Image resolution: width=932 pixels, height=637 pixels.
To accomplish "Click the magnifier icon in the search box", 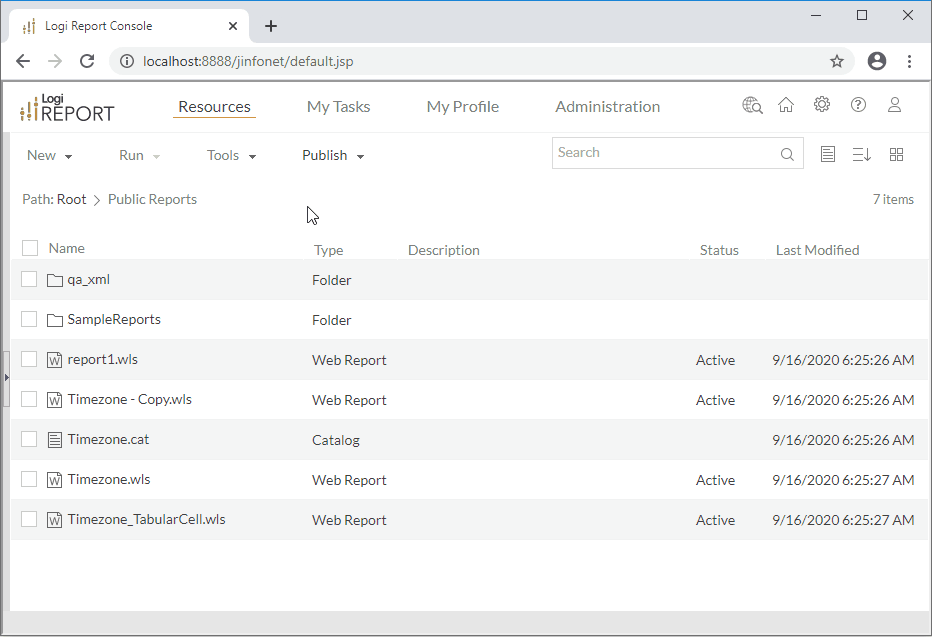I will [788, 154].
